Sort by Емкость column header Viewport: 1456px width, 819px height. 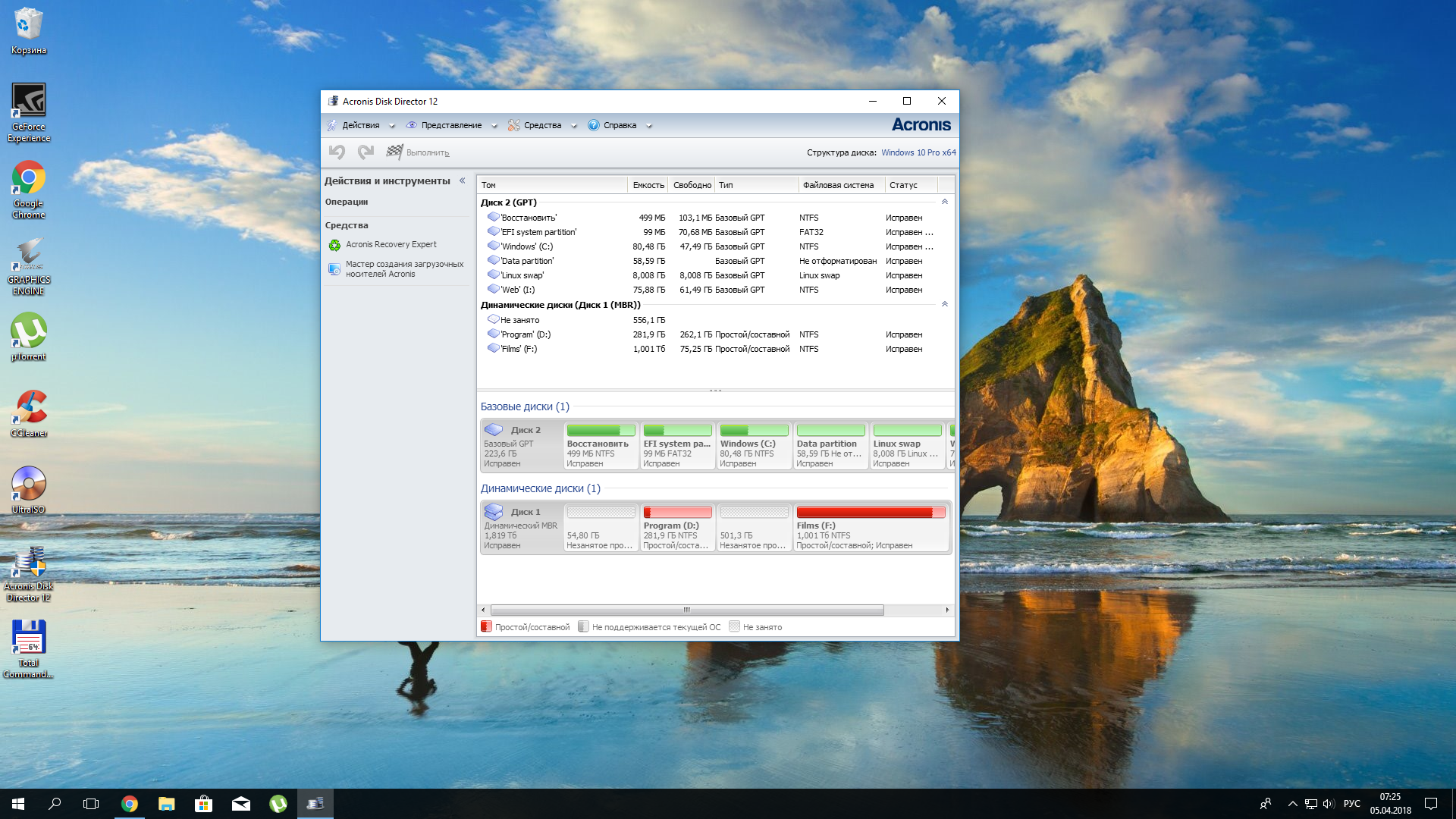648,185
